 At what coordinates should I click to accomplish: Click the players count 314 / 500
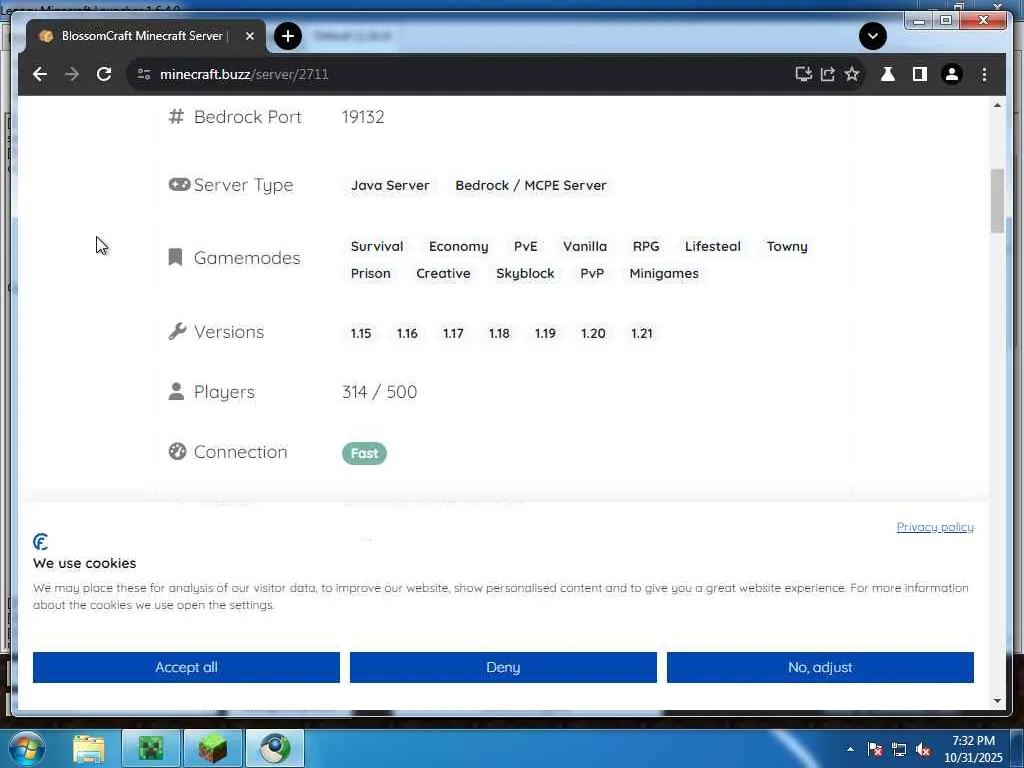[379, 392]
